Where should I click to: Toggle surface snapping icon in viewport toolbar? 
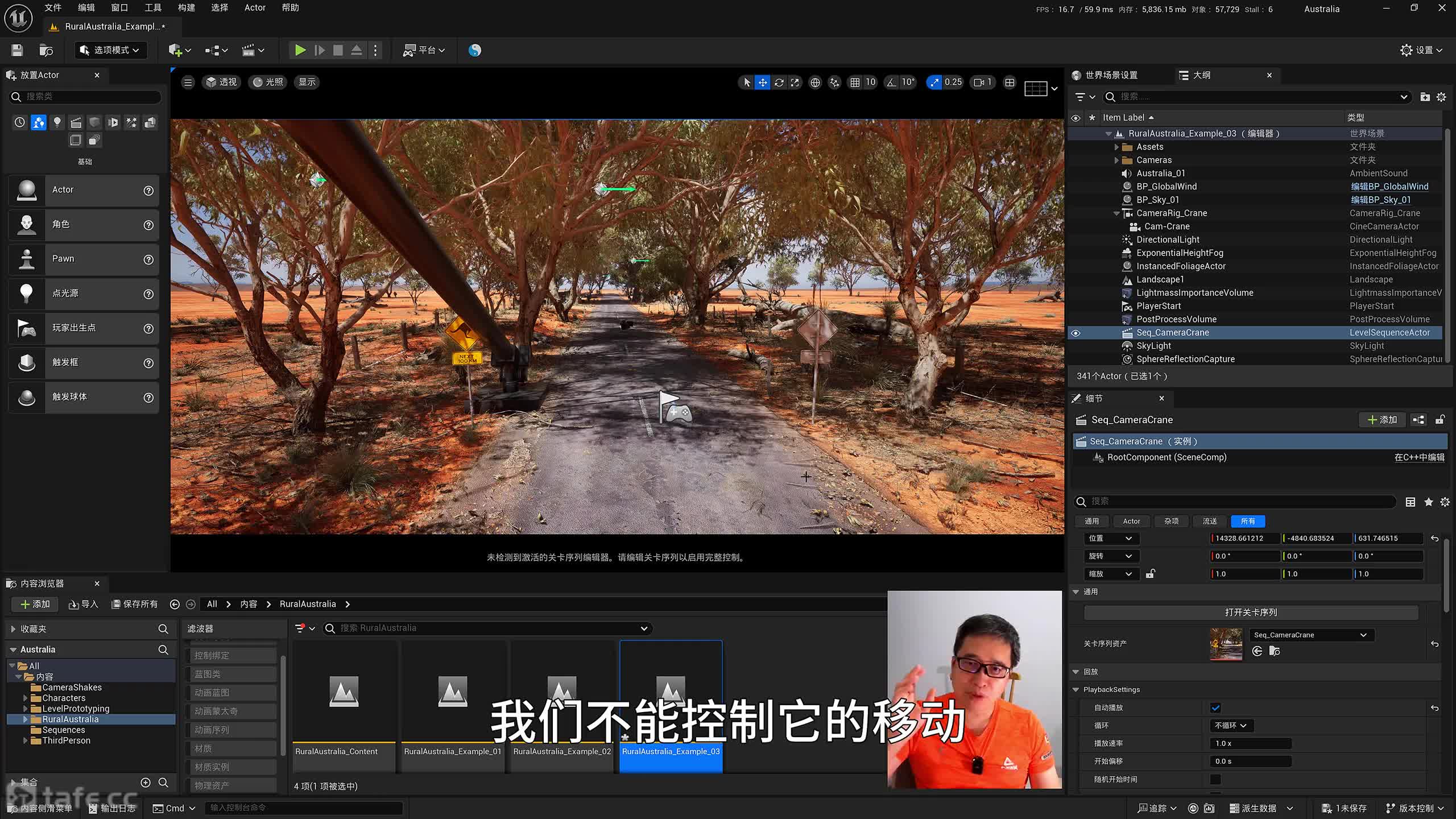pos(834,82)
